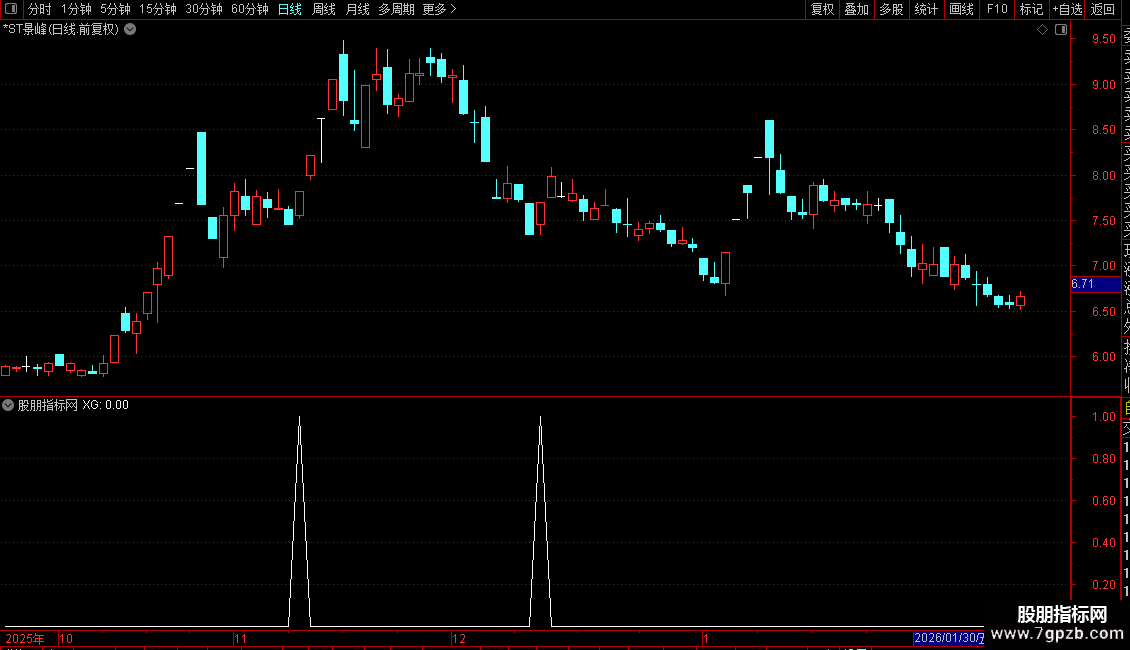Switch to 分时 intraday view
This screenshot has height=650, width=1130.
(40, 9)
